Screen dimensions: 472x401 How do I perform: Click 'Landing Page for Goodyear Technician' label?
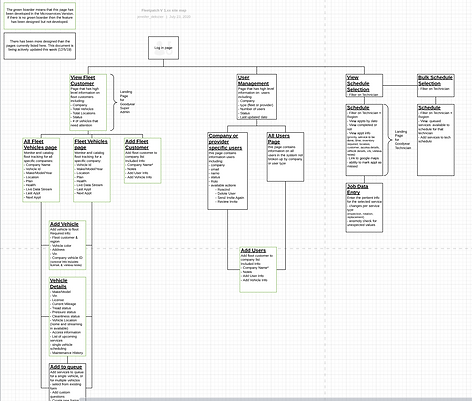pyautogui.click(x=403, y=140)
